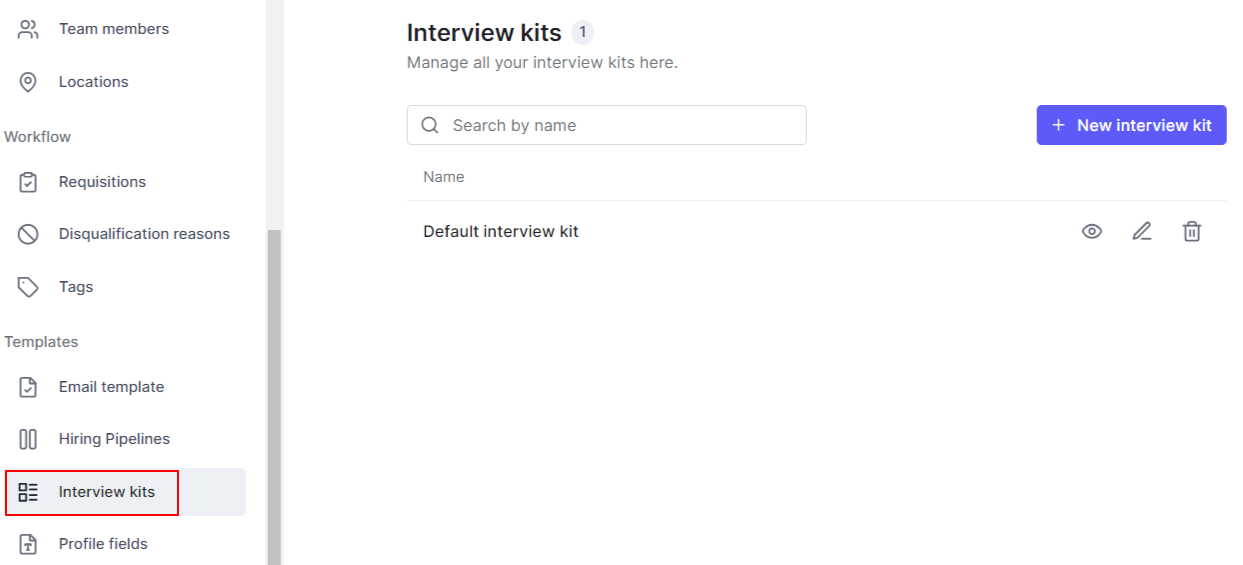
Task: Preview Default interview kit with the eye icon
Action: [1092, 232]
